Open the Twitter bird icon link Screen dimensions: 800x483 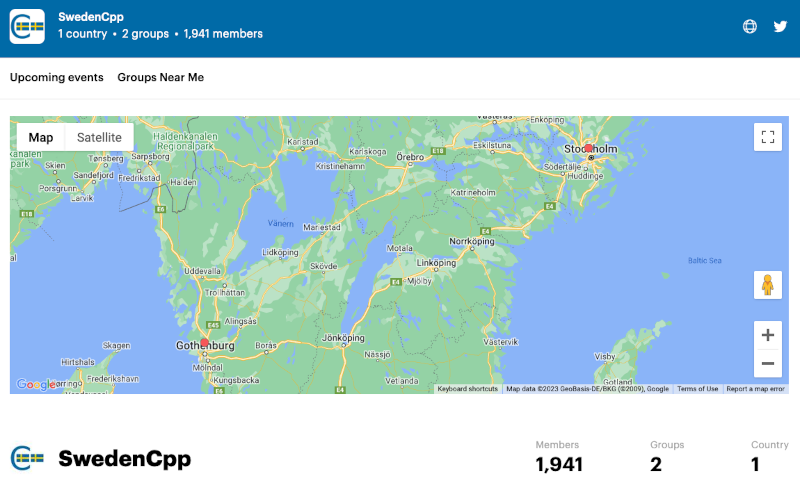(x=780, y=27)
